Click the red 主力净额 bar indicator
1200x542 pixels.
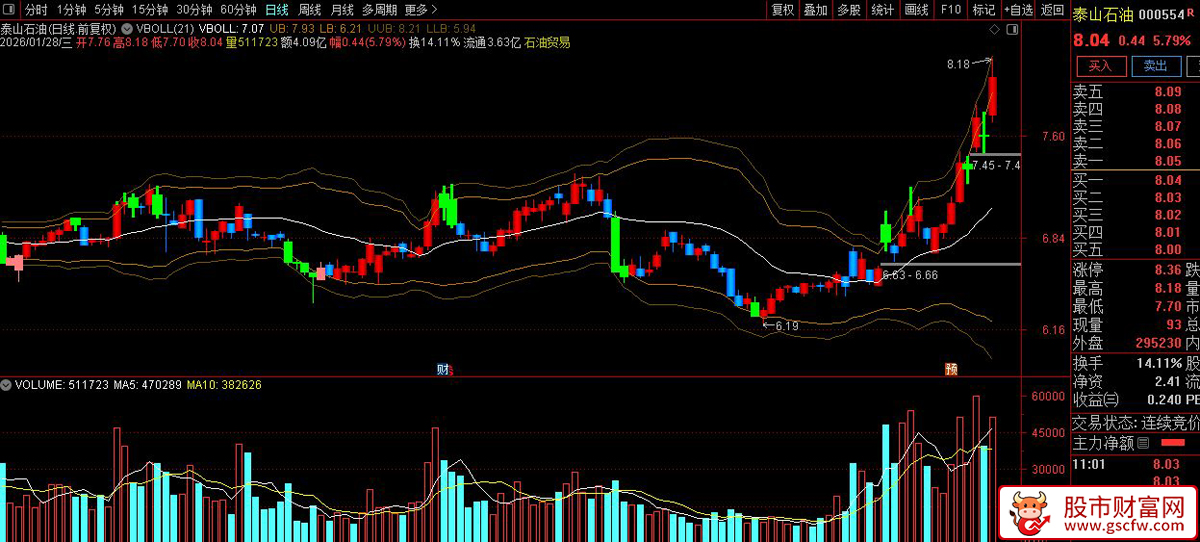coord(1173,442)
